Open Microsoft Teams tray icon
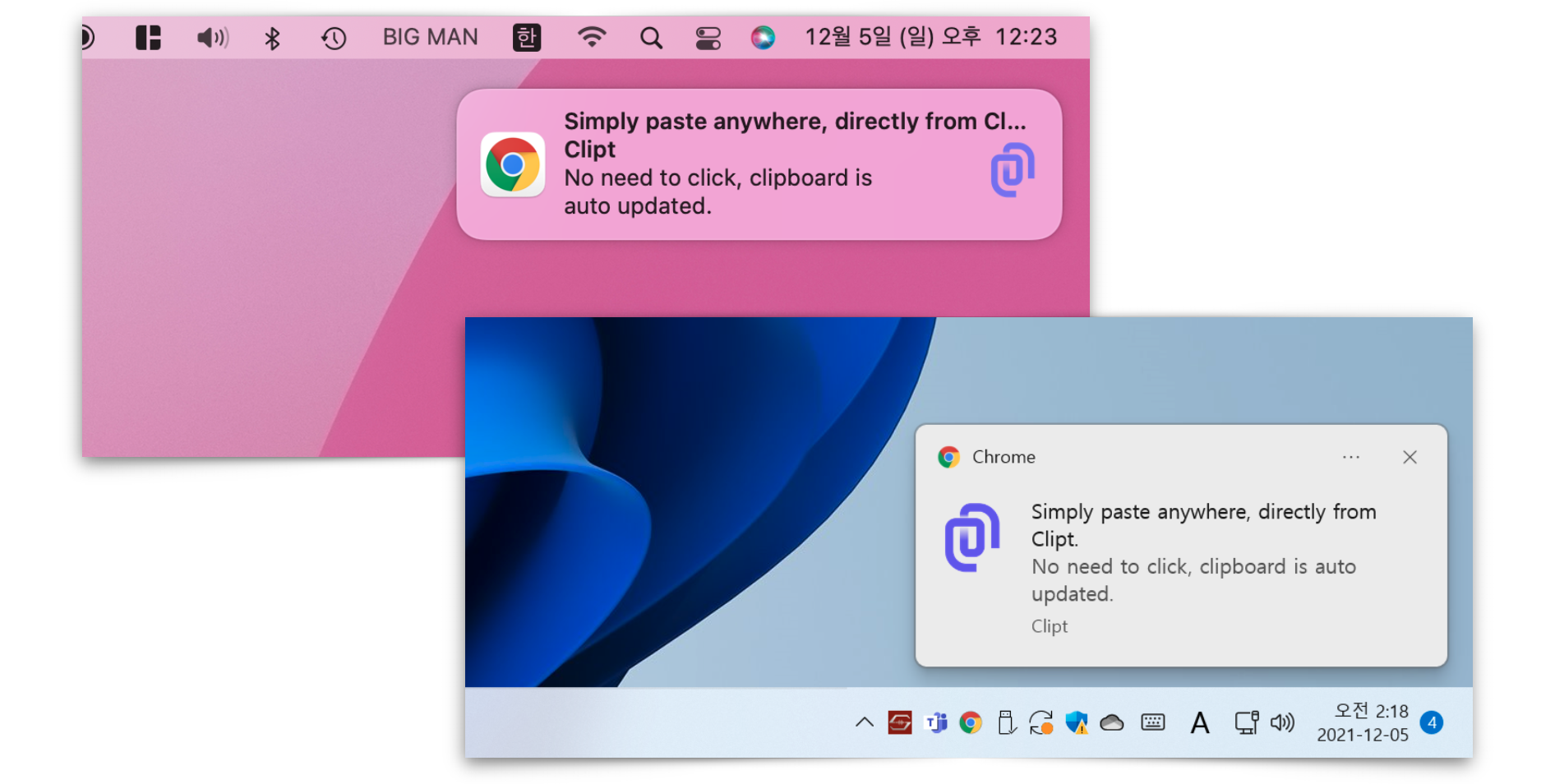 tap(935, 722)
